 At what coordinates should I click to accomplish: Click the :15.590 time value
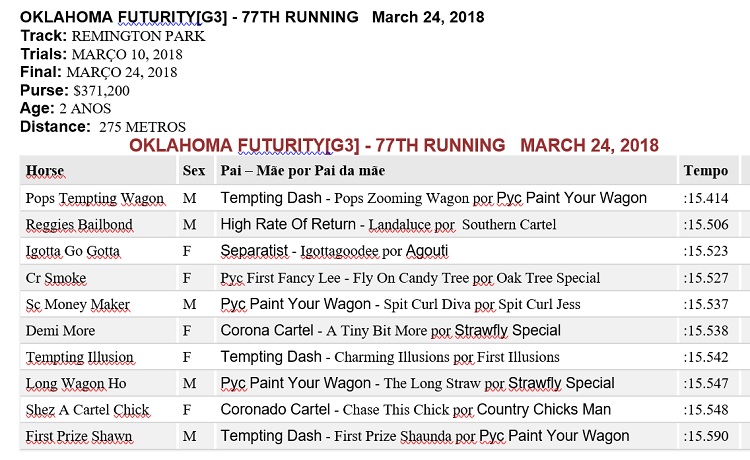coord(706,436)
